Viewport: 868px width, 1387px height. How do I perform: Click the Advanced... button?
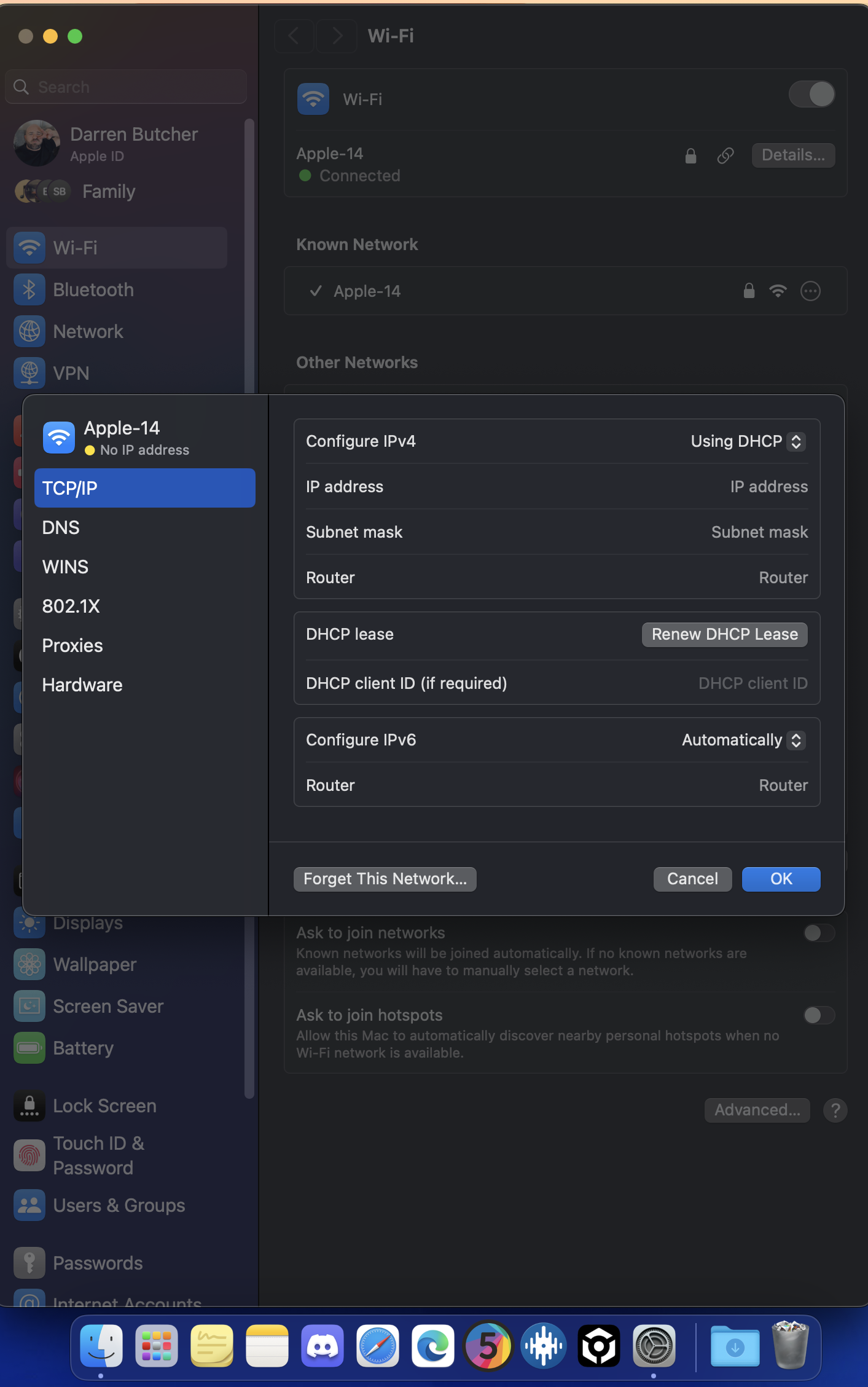click(x=757, y=1110)
